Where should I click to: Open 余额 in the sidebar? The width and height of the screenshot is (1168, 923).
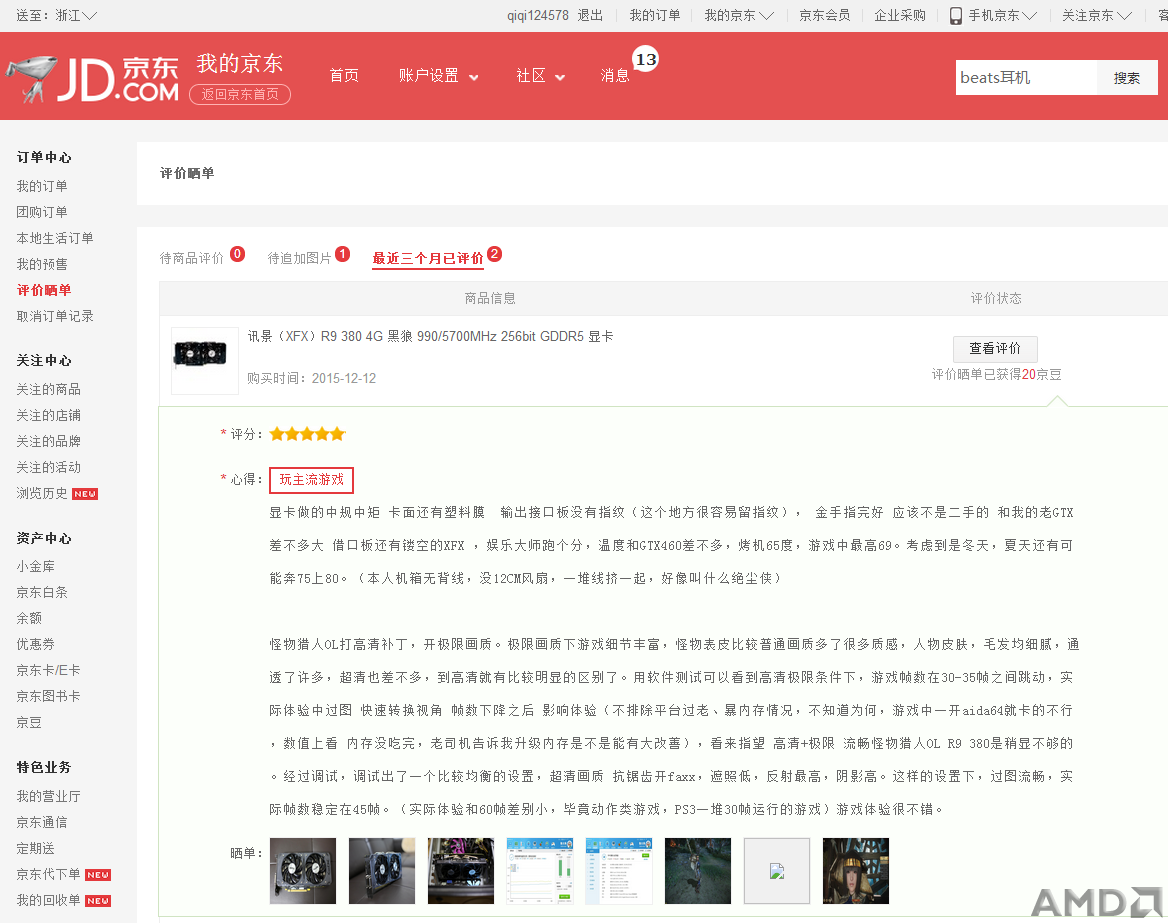(x=29, y=619)
